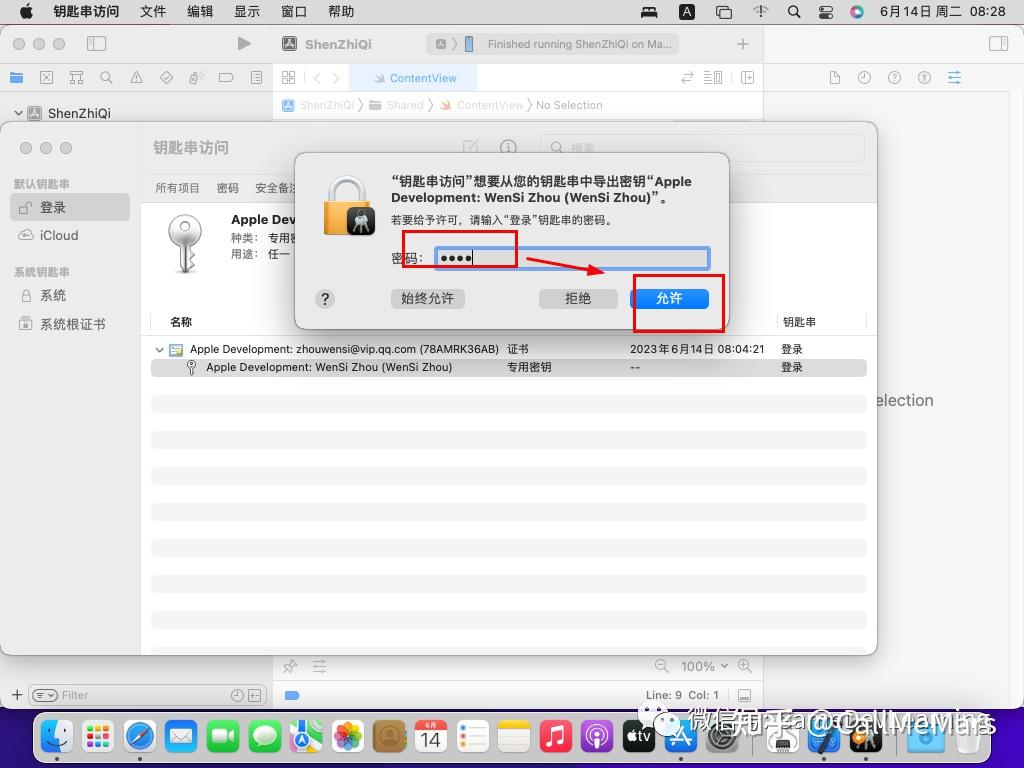Click the 拒绝 (Deny) button
This screenshot has width=1024, height=768.
(578, 298)
